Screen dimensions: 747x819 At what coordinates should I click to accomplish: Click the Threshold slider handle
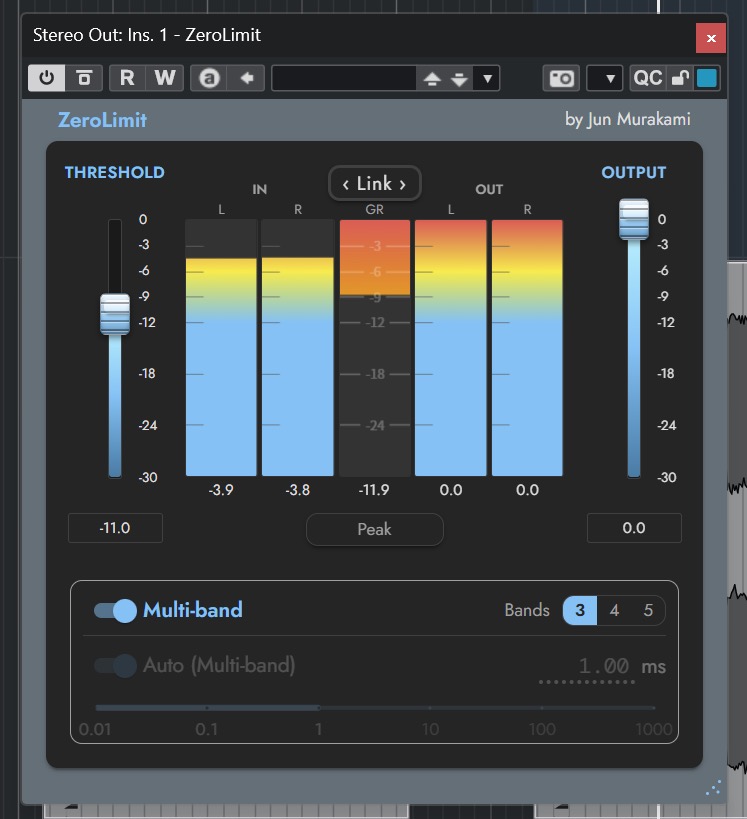(115, 314)
